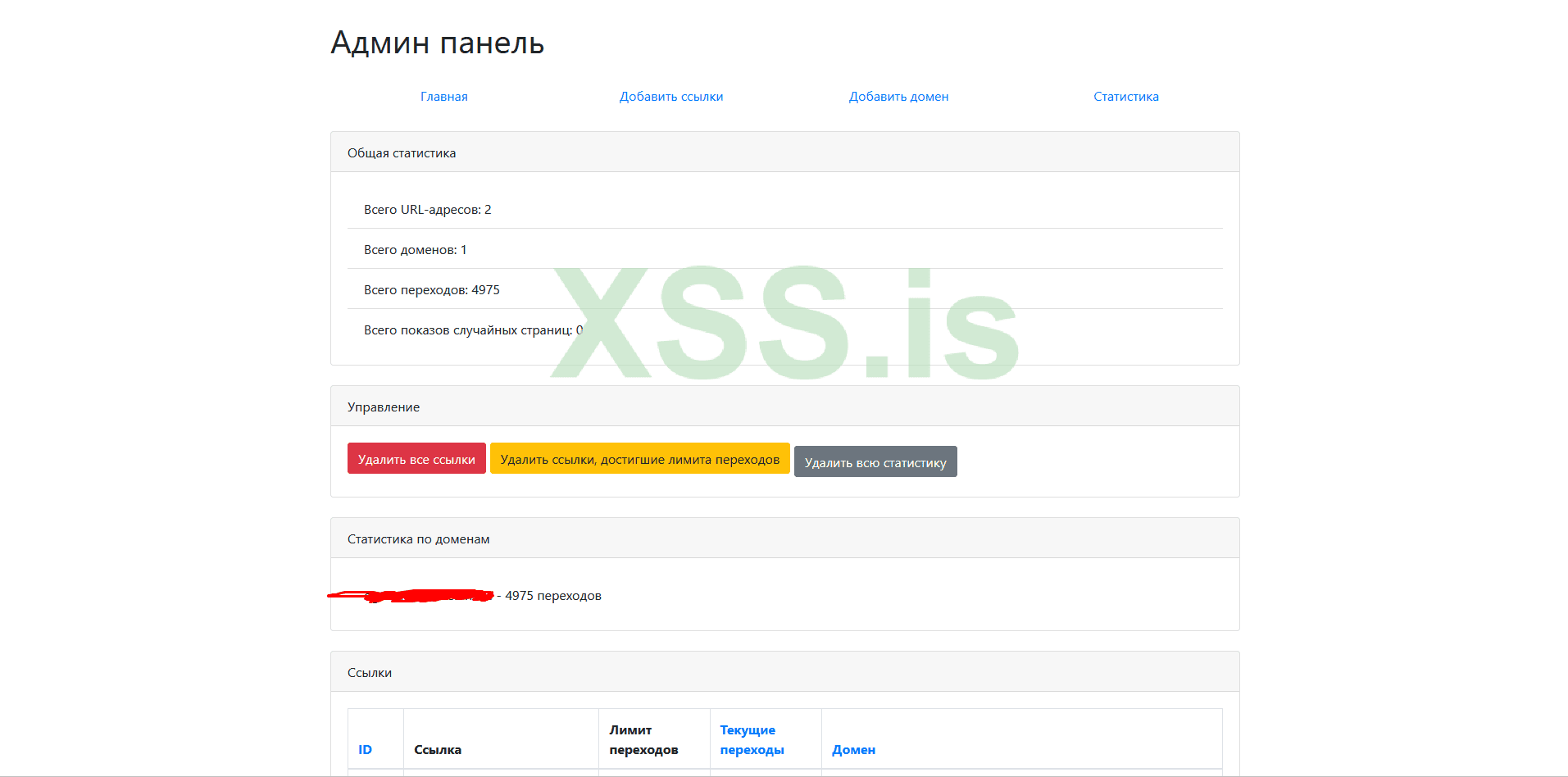
Task: Click the Управление card header
Action: click(785, 407)
